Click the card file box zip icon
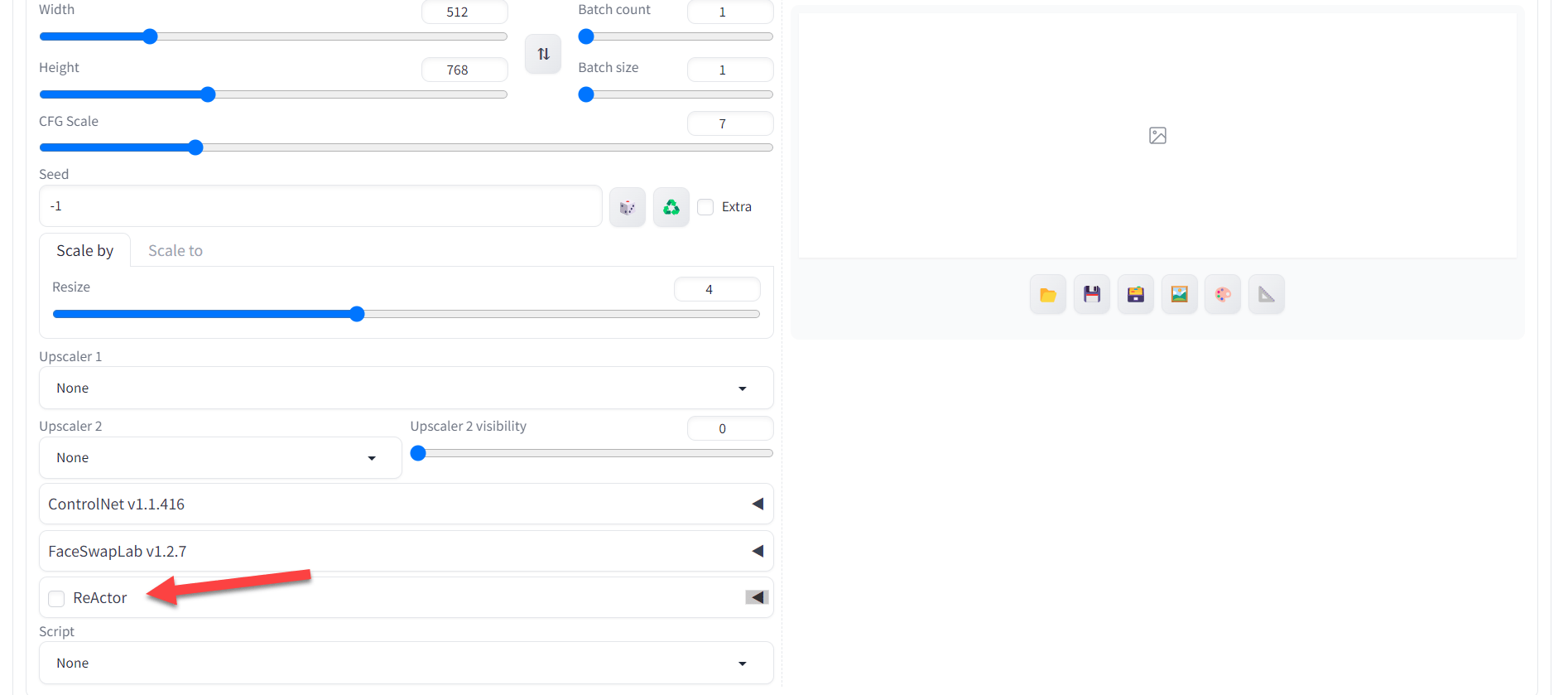 coord(1135,295)
